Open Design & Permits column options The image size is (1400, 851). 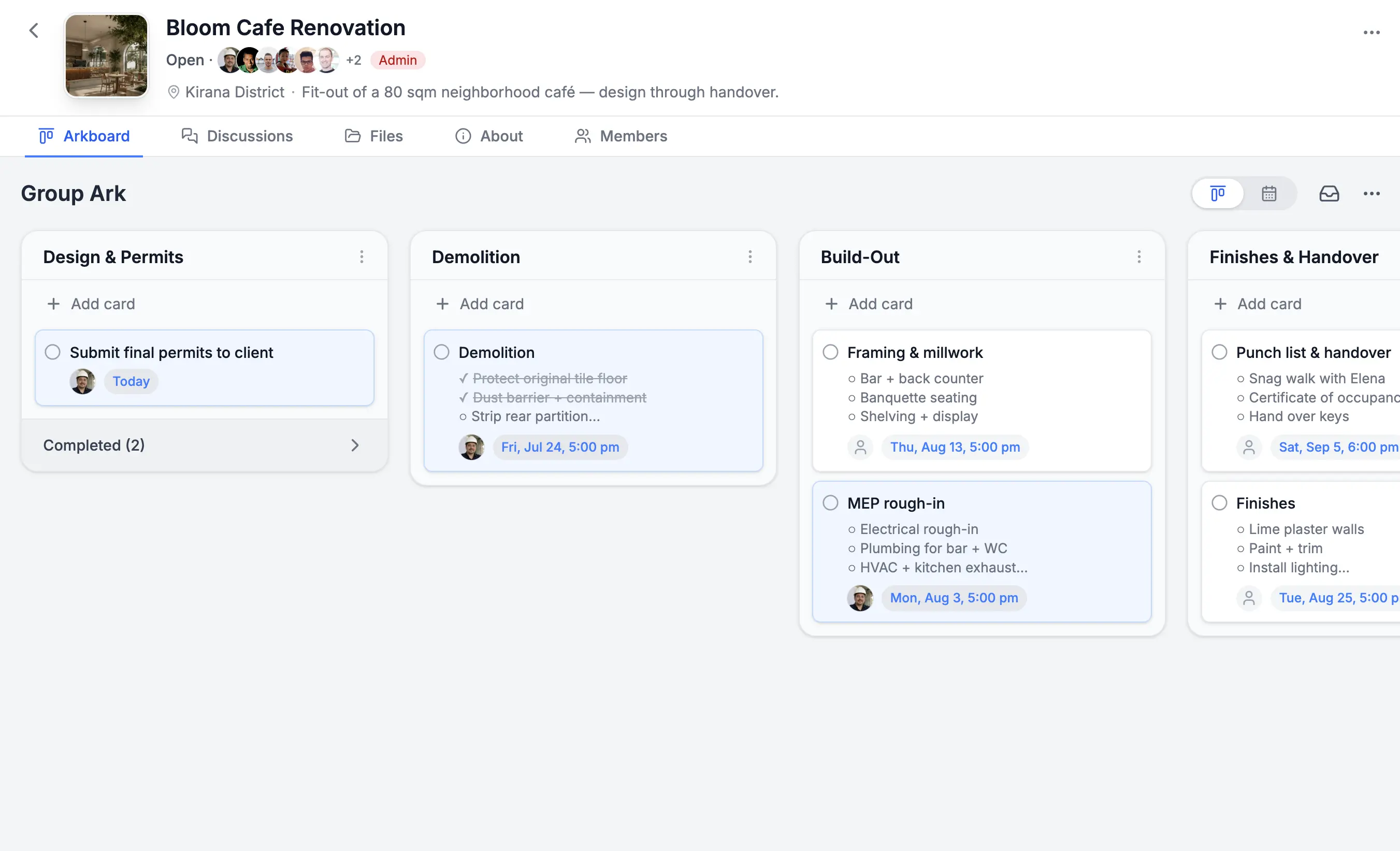[x=362, y=257]
